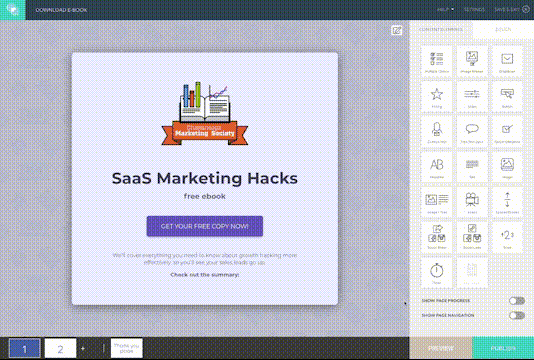This screenshot has width=534, height=360.
Task: Select page 1 in bottom bar
Action: tap(25, 348)
